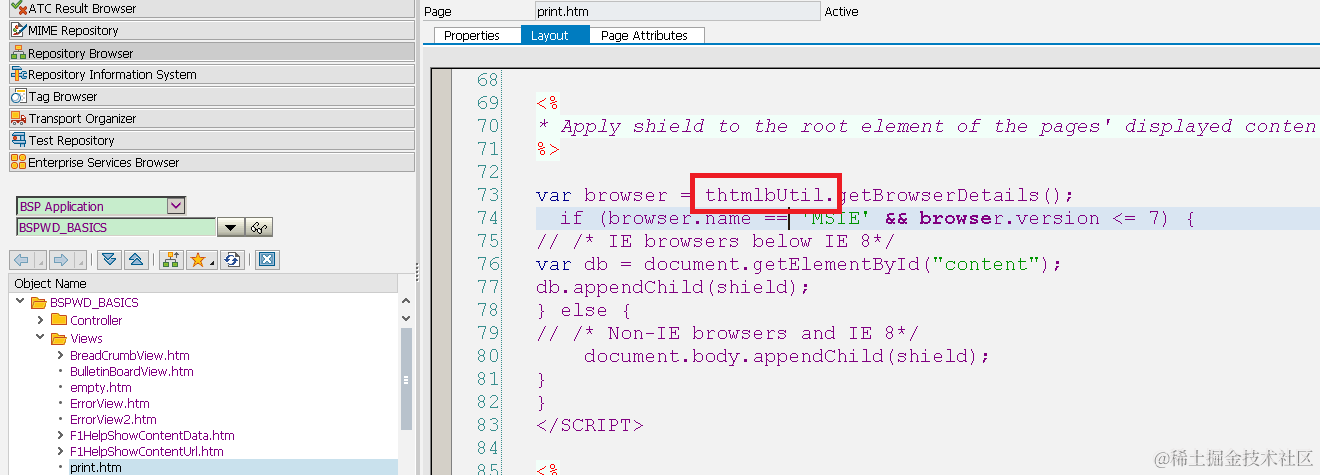Open Tag Browser
Viewport: 1320px width, 475px height.
pos(211,96)
